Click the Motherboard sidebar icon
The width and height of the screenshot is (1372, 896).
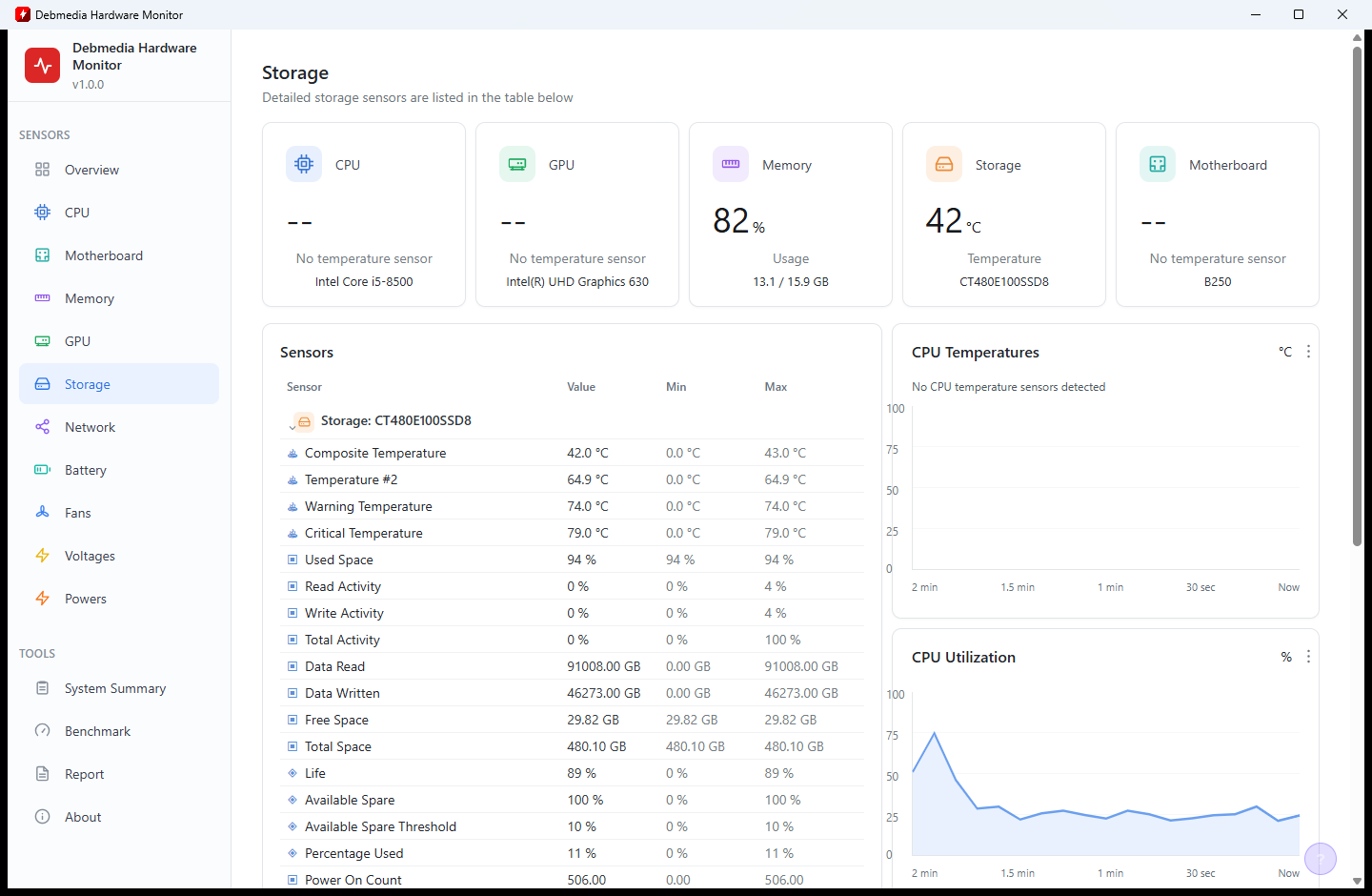[x=42, y=255]
